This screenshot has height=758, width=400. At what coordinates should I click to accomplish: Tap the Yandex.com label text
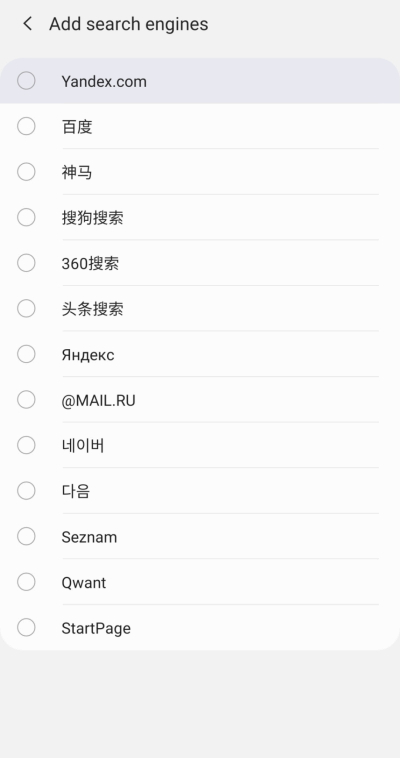[104, 81]
